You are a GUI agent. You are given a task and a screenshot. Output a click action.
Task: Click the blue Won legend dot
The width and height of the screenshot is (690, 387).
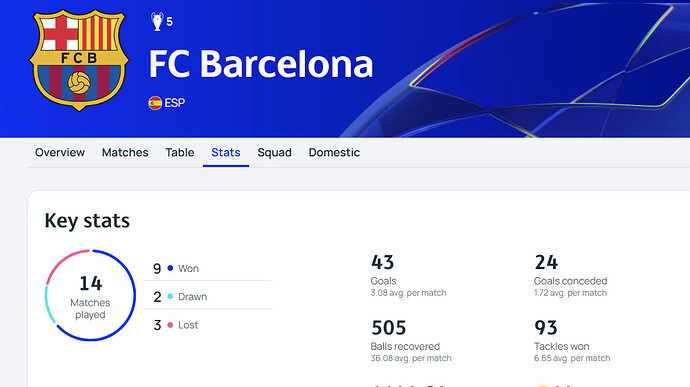170,268
